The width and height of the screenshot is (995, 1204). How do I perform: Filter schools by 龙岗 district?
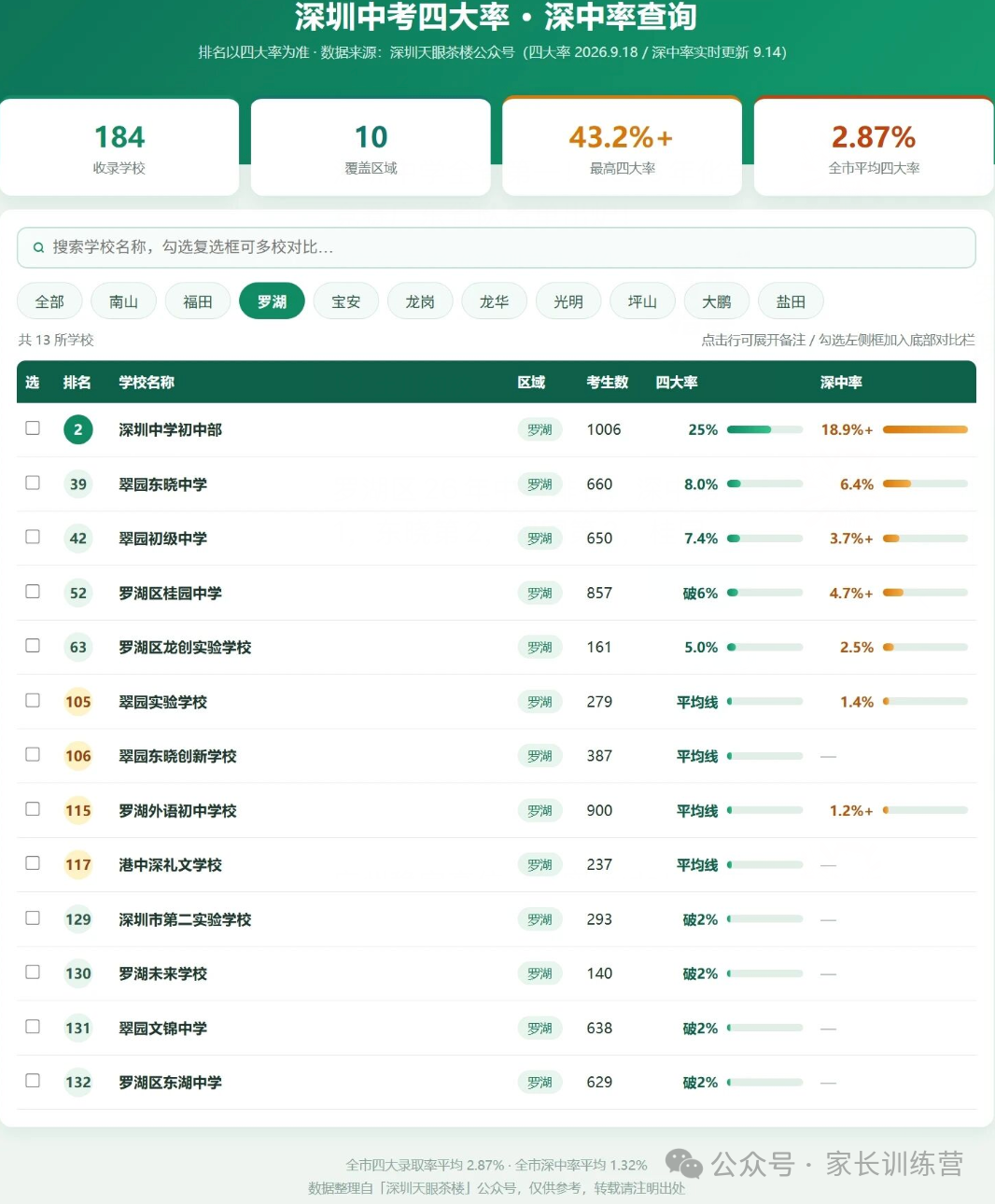point(420,301)
